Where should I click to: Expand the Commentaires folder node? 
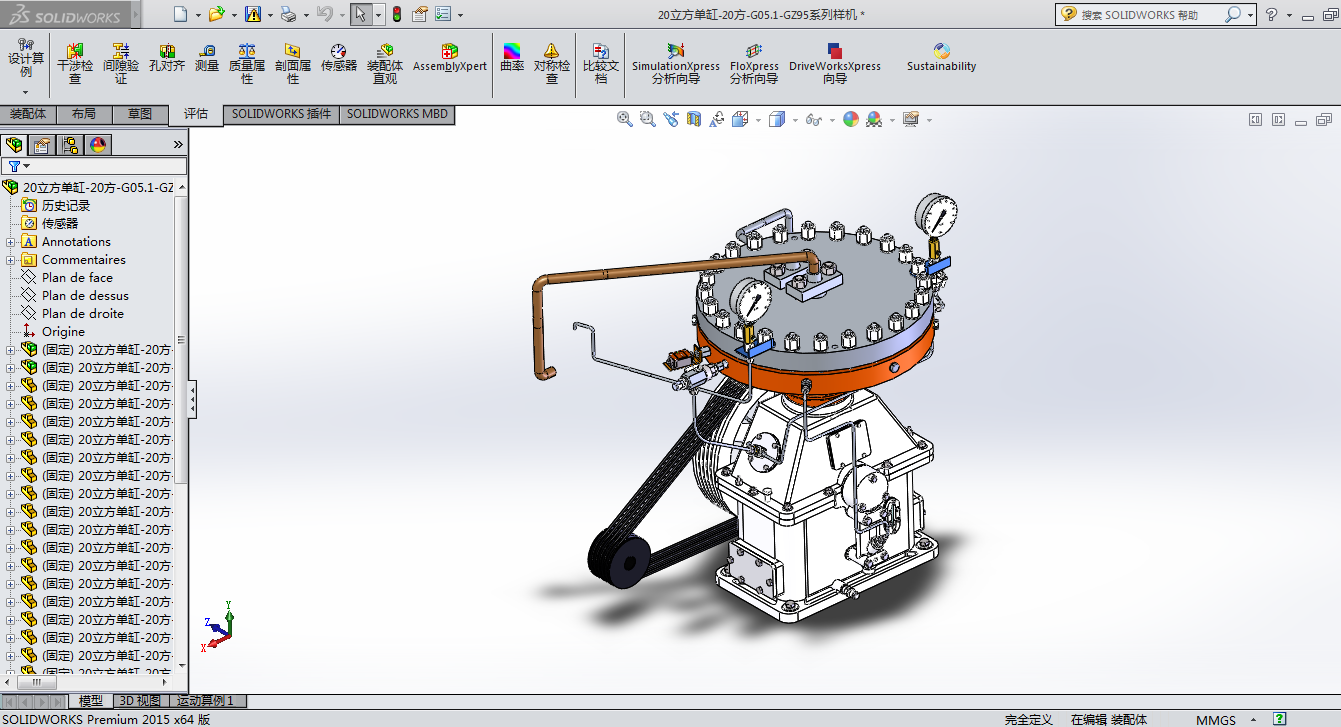[x=10, y=260]
